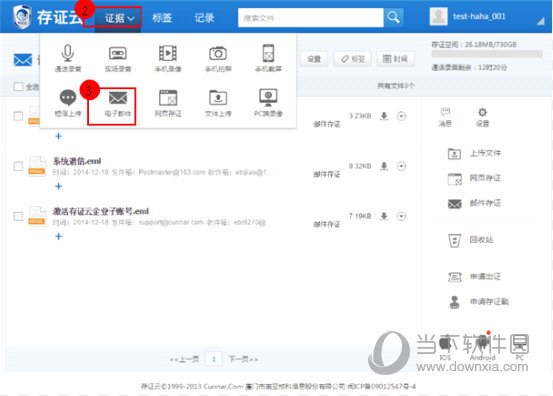Click 邮件存证 in right sidebar

pyautogui.click(x=474, y=203)
